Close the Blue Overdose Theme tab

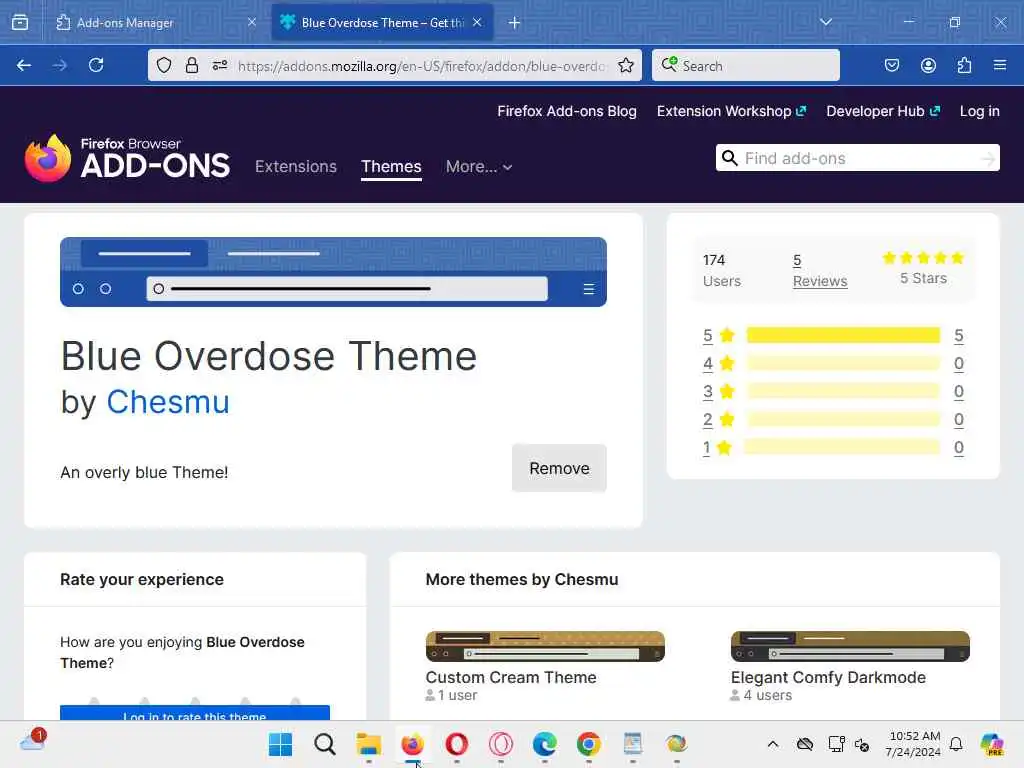click(477, 22)
